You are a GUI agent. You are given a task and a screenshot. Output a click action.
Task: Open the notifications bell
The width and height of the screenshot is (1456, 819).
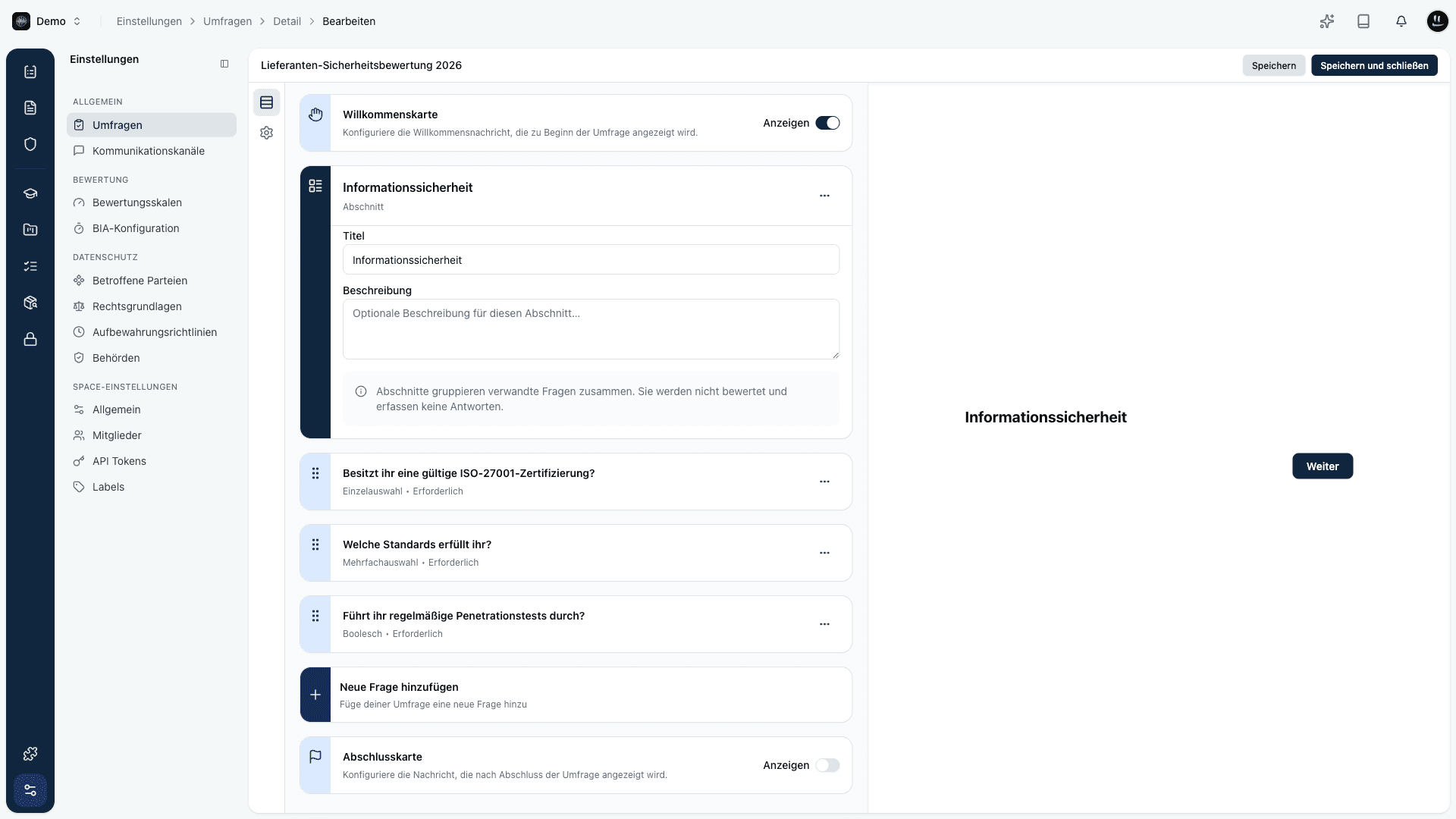[1401, 21]
